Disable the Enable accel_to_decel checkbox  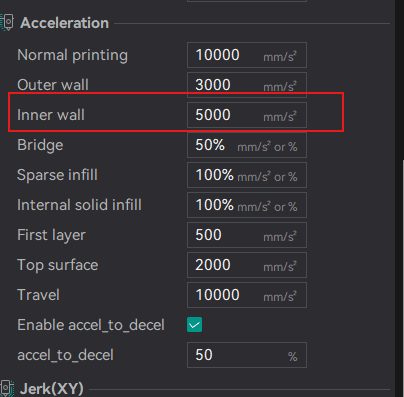pos(194,325)
